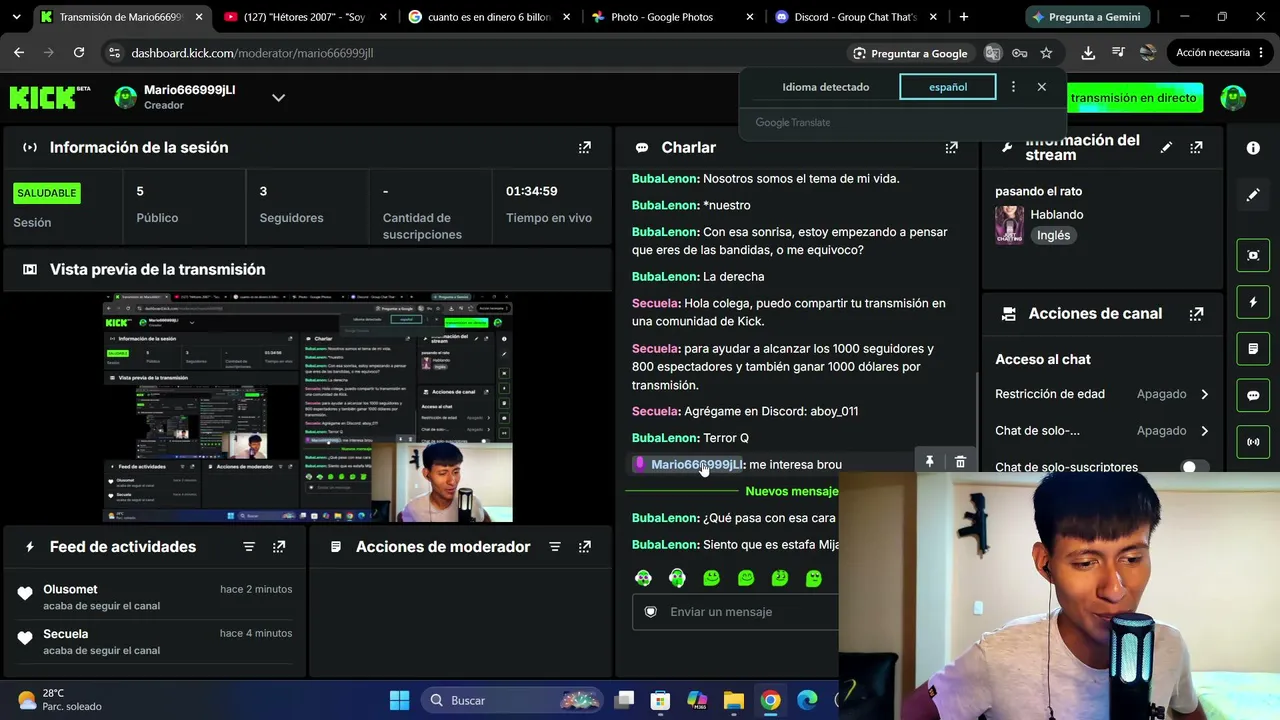1280x720 pixels.
Task: Insert the sixth green emote
Action: click(813, 578)
